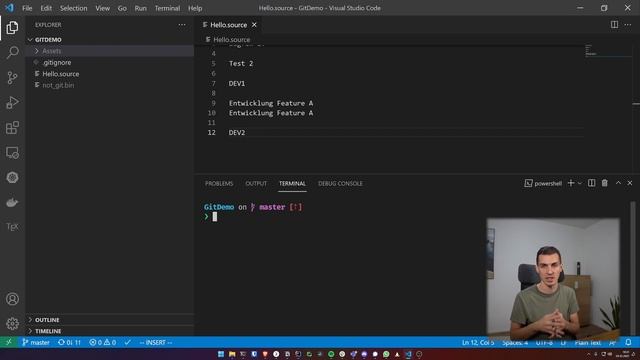Open the Help menu

click(x=195, y=8)
